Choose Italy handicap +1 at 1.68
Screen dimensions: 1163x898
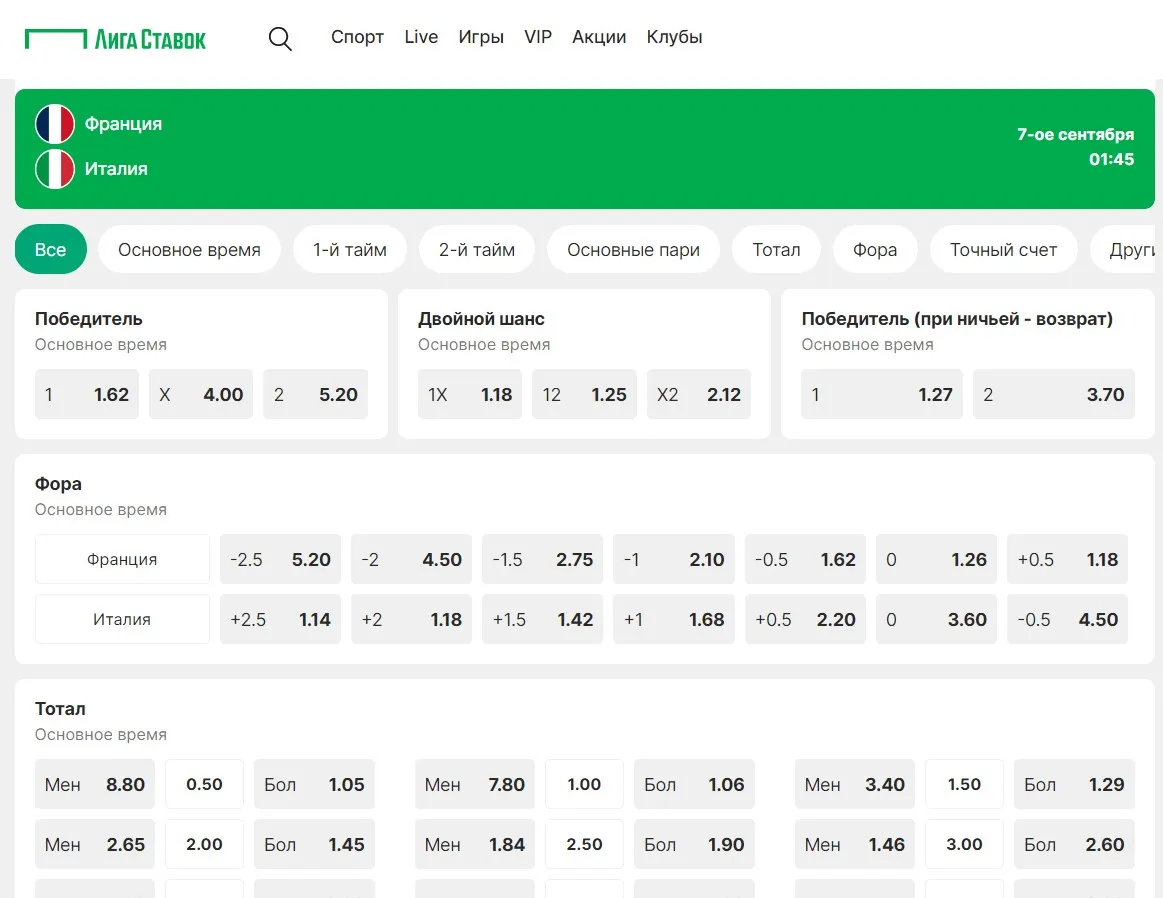(673, 620)
